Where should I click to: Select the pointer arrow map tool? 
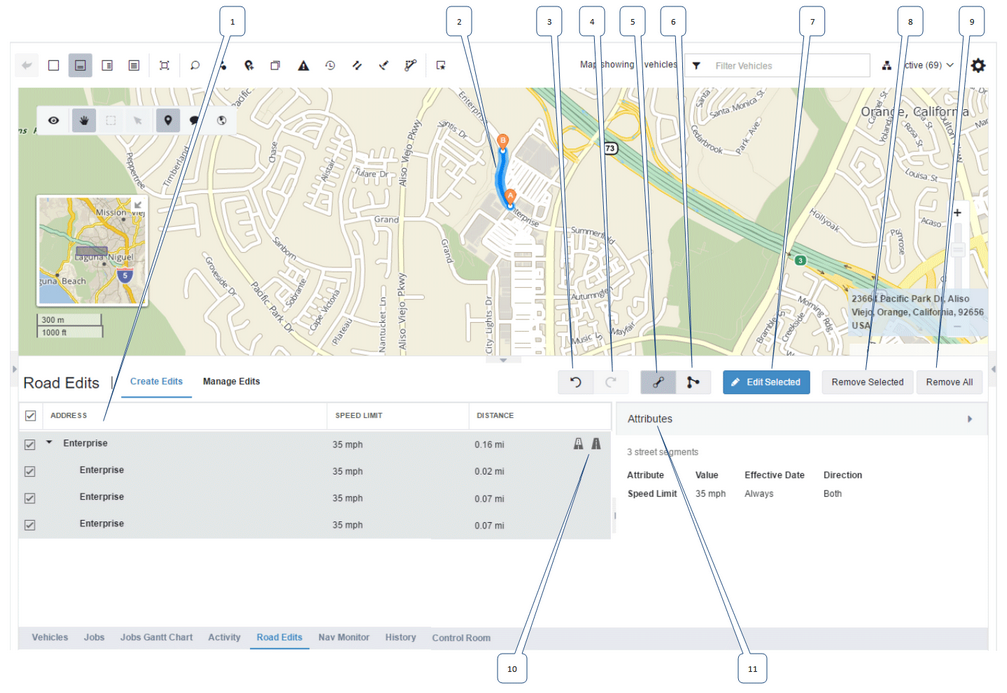coord(137,120)
